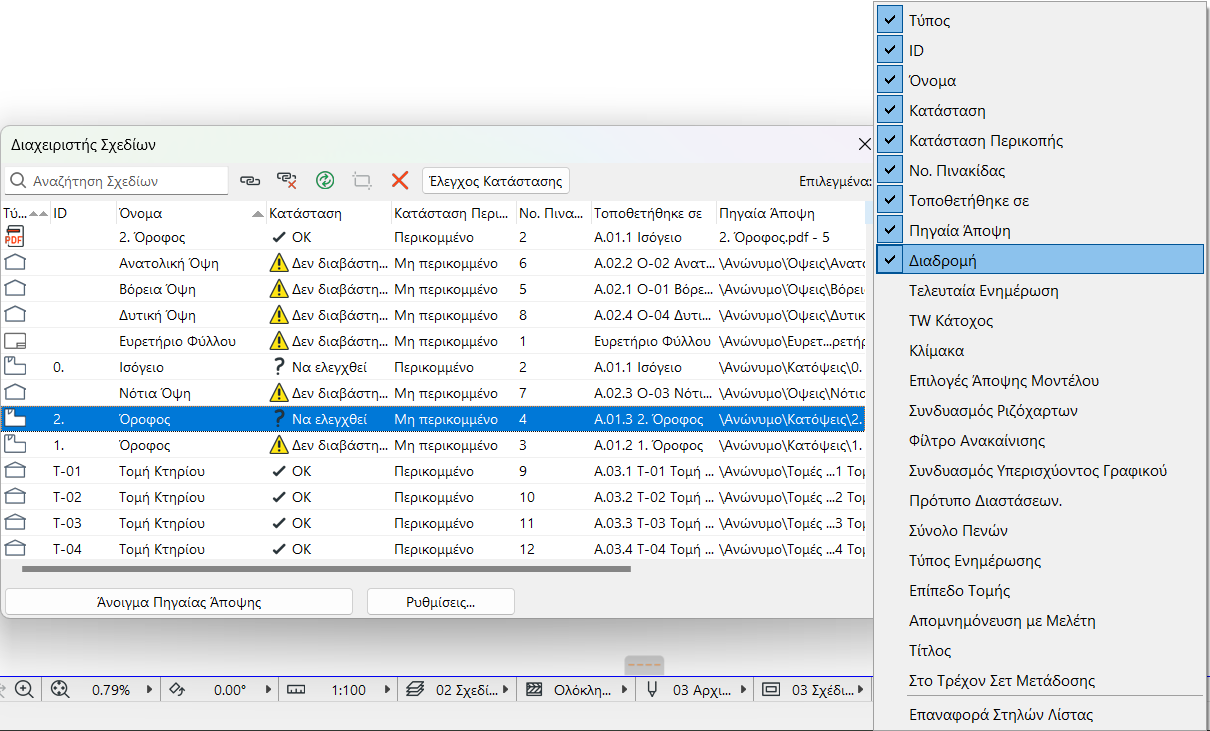Click the section icon of T-04 row
The image size is (1210, 731).
(14, 549)
